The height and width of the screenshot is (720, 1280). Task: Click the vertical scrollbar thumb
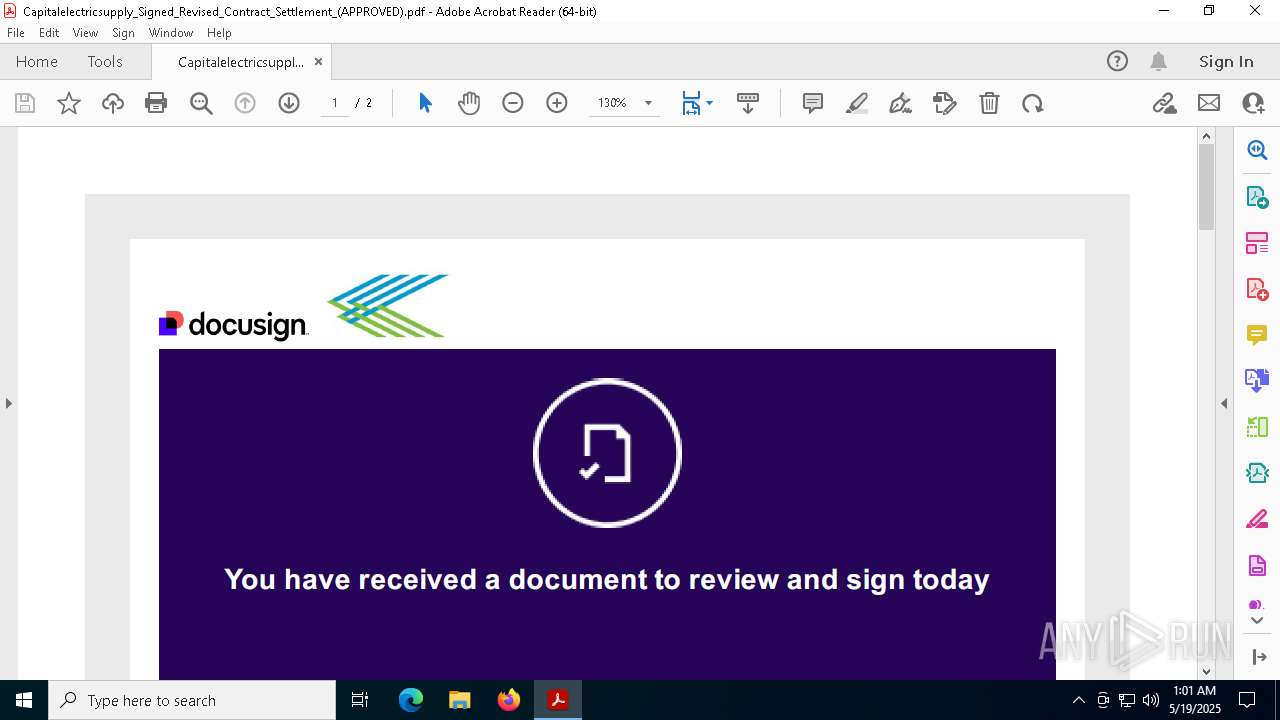click(1206, 187)
